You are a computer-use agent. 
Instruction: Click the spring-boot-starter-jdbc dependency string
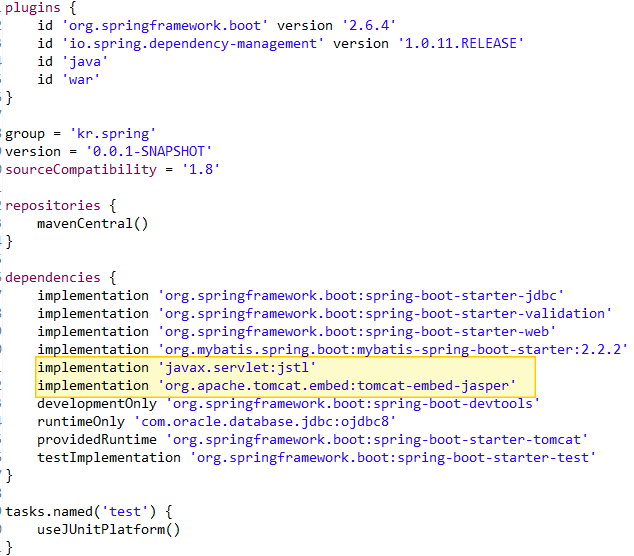[x=361, y=296]
